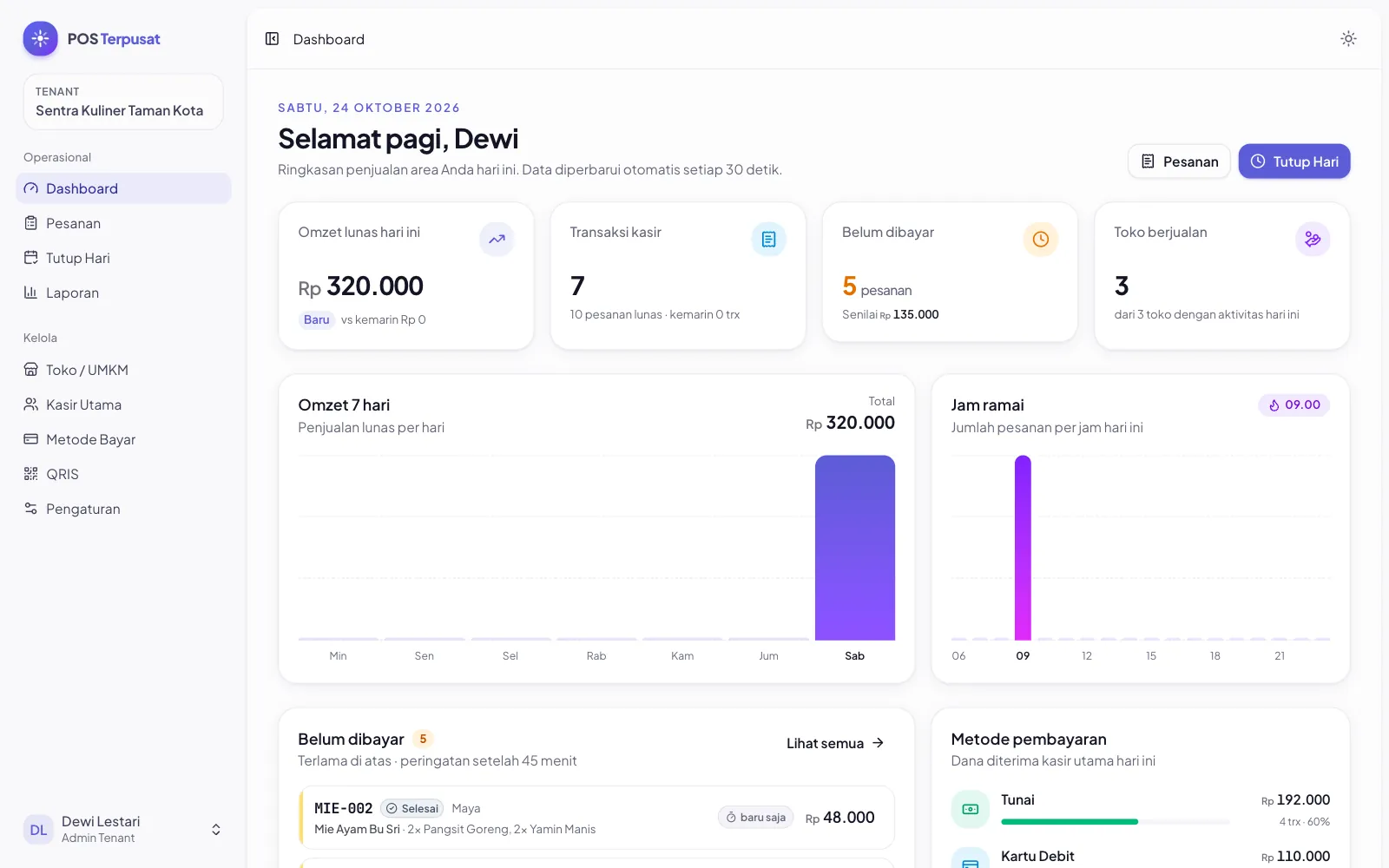The height and width of the screenshot is (868, 1389).
Task: Follow the Lihat semua link
Action: (x=835, y=743)
